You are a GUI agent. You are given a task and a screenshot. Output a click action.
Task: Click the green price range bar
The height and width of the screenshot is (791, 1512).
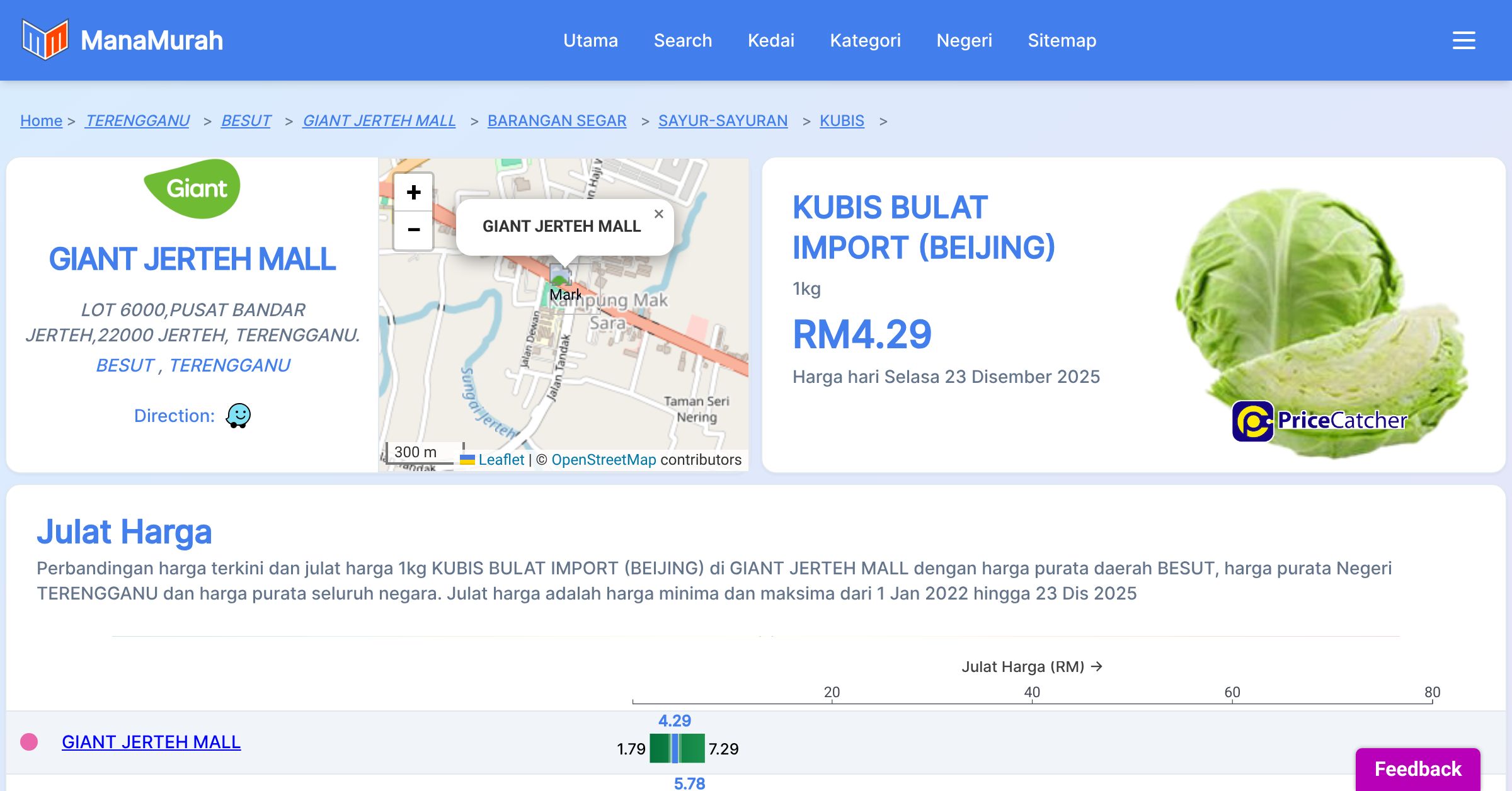[x=692, y=748]
